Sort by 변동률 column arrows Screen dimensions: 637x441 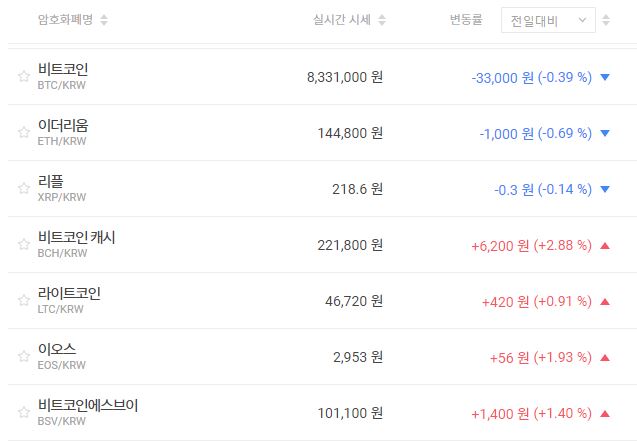491,20
